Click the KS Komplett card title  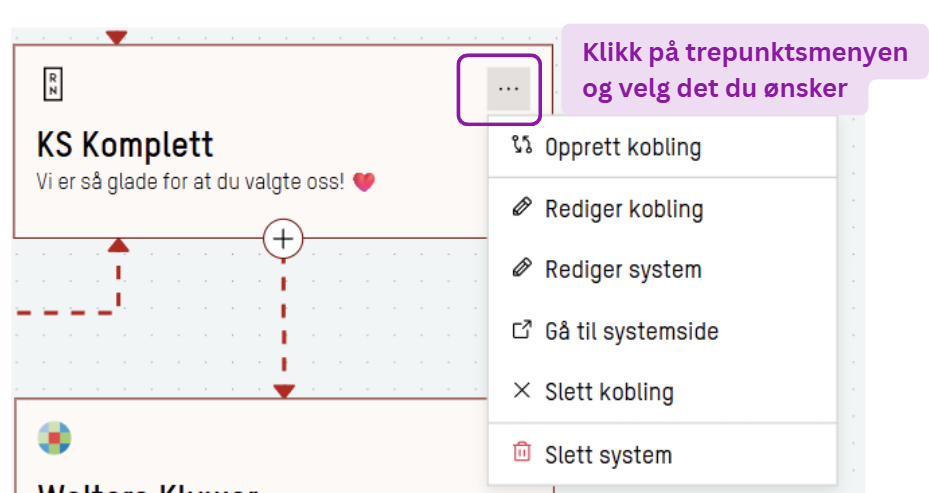coord(125,145)
